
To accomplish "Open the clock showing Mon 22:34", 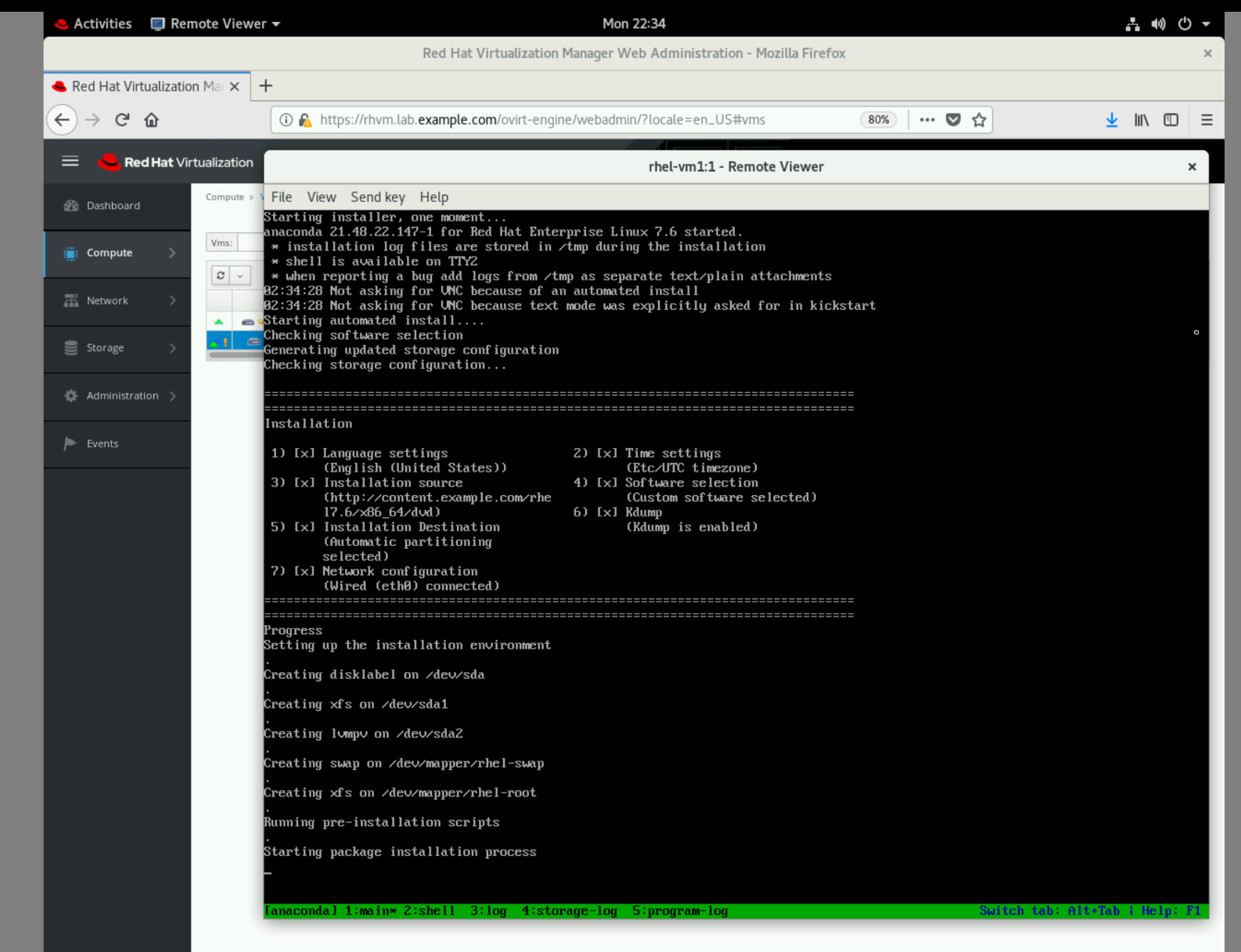I will coord(634,24).
